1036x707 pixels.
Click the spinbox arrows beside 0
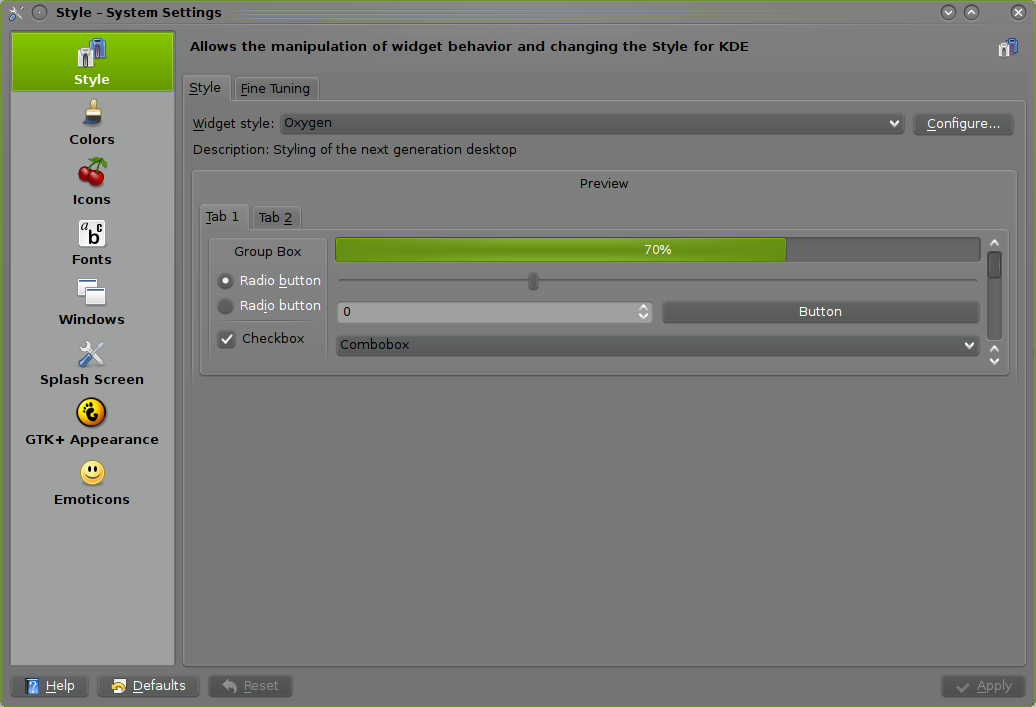tap(643, 312)
